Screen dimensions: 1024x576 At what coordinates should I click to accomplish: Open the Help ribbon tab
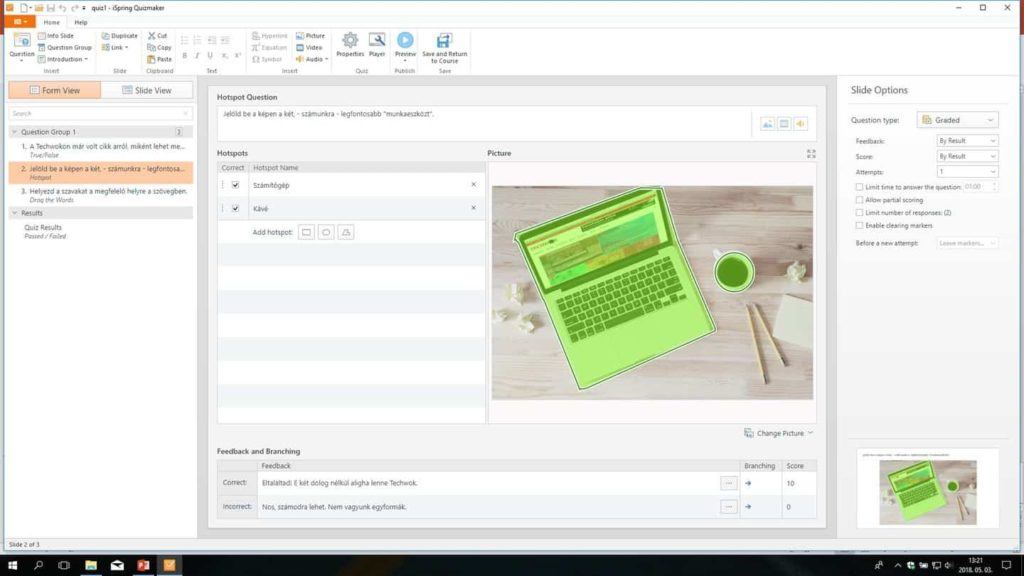79,21
